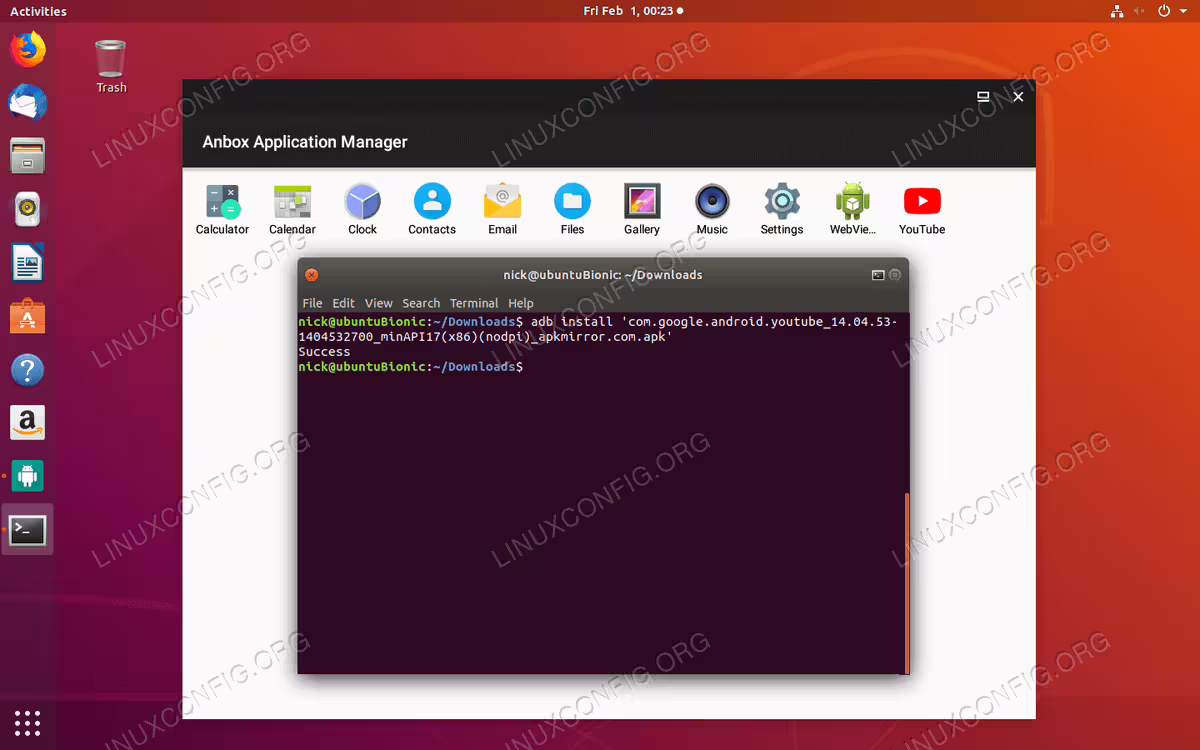Click the terminal vertical scrollbar
Viewport: 1200px width, 750px height.
pyautogui.click(x=907, y=582)
